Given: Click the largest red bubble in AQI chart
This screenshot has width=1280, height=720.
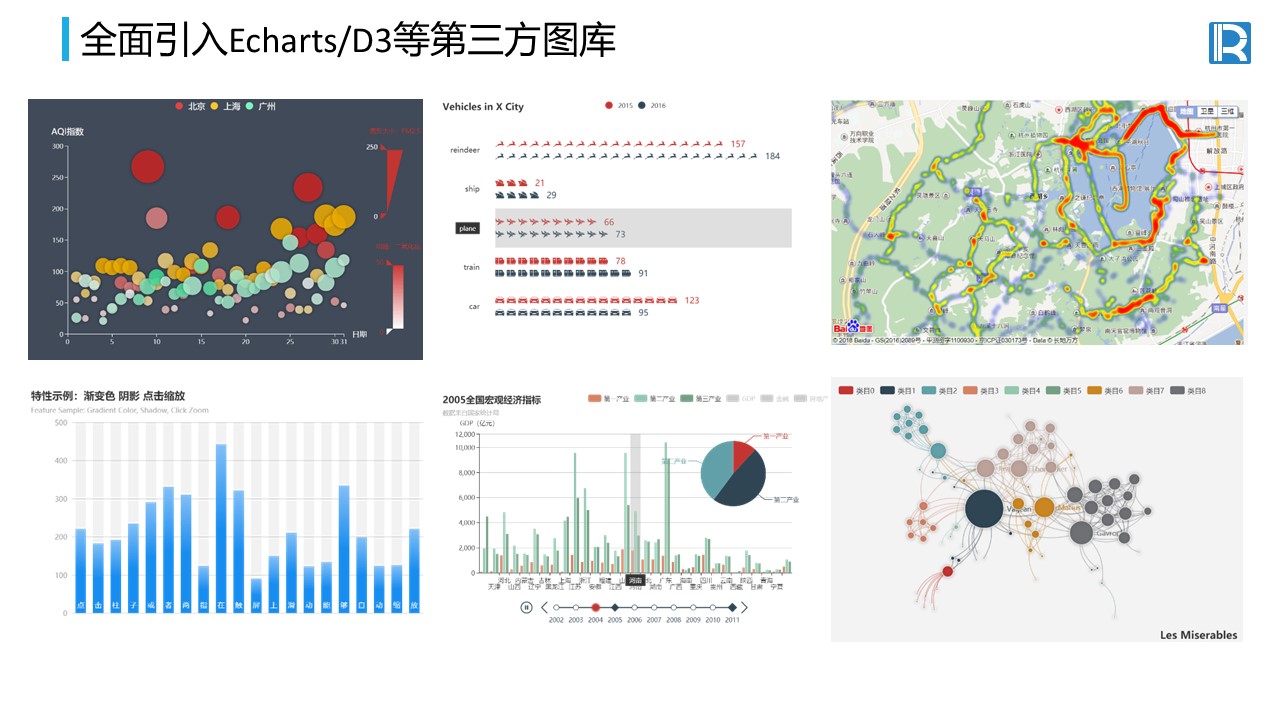Looking at the screenshot, I should 148,168.
